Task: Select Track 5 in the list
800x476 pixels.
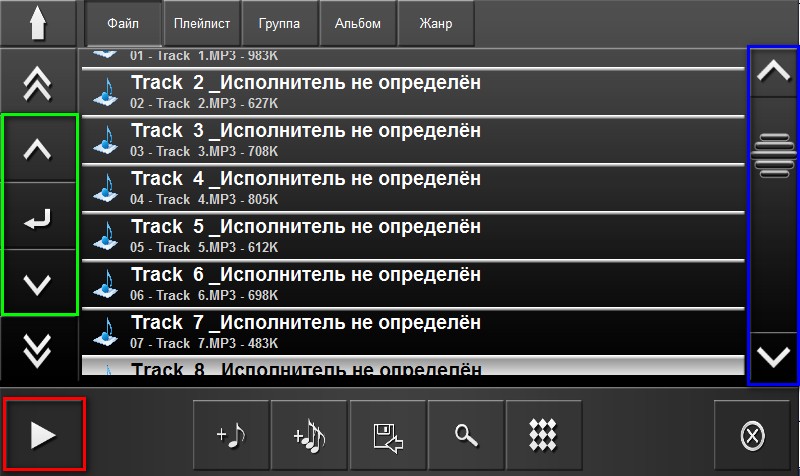Action: pos(412,235)
